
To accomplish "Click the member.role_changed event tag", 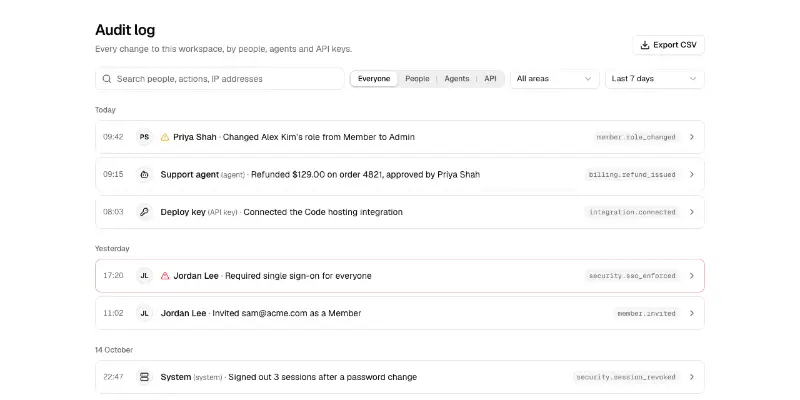I will [636, 137].
